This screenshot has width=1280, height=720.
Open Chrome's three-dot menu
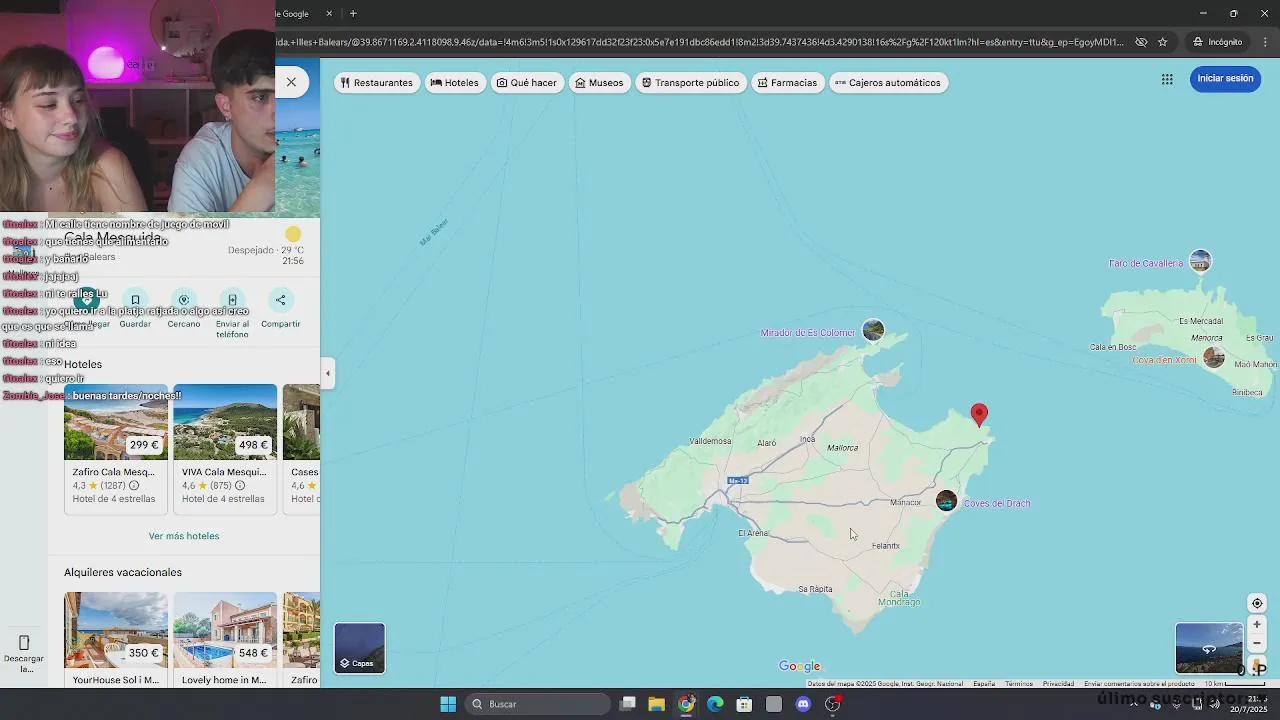(1265, 42)
